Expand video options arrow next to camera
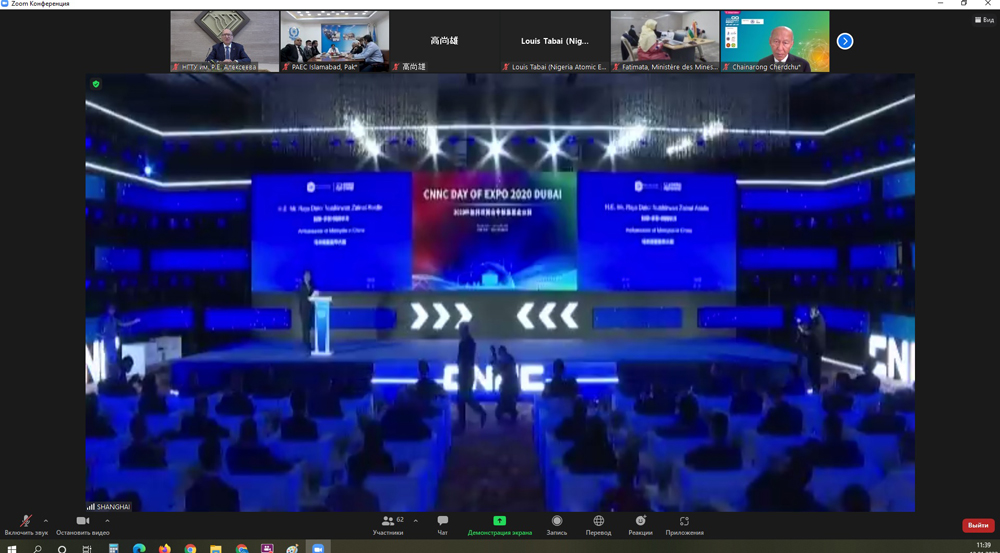The image size is (1000, 553). (x=107, y=520)
